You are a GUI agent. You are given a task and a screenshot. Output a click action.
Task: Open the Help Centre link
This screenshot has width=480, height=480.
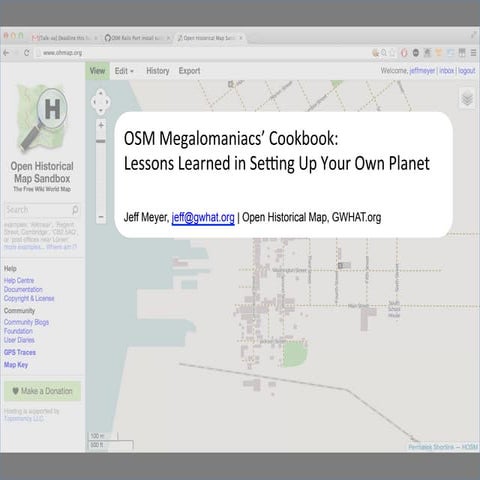click(19, 281)
